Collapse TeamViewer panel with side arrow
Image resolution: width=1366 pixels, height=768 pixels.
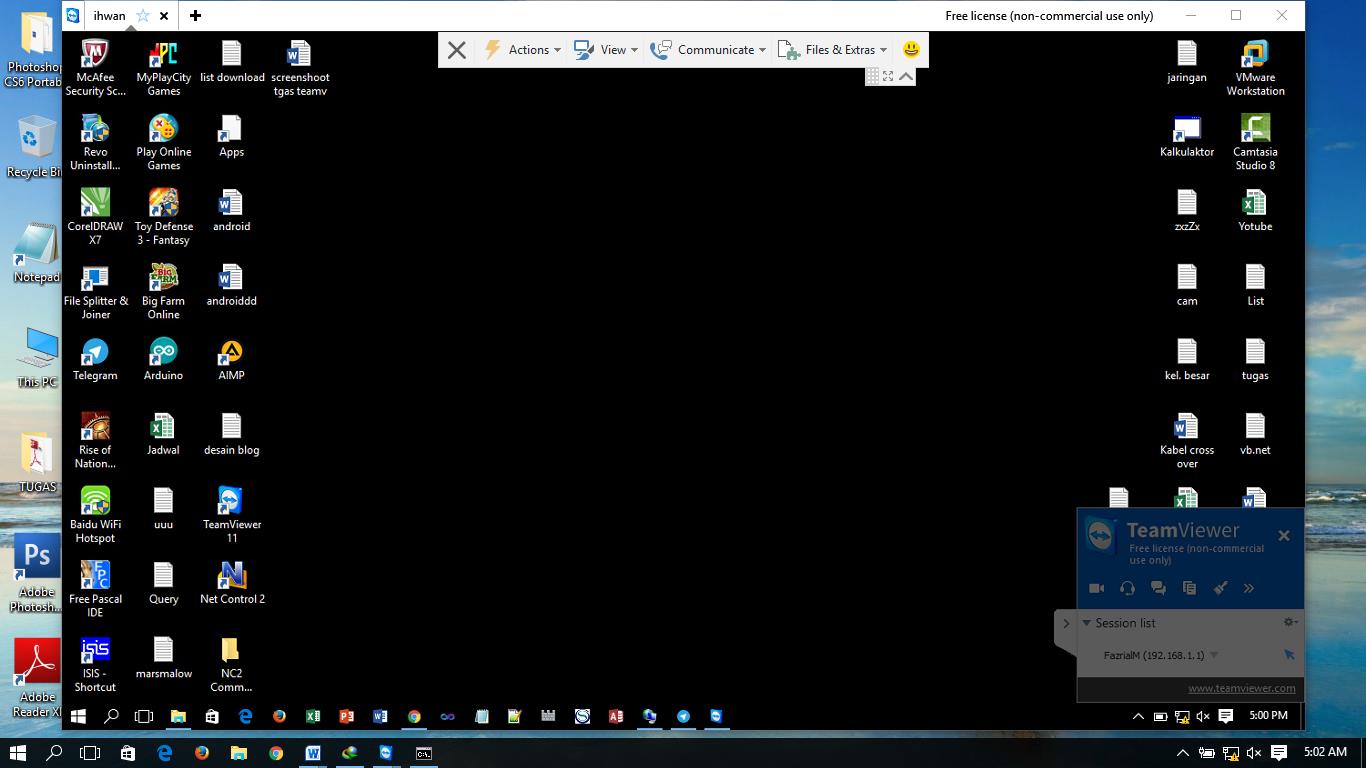[x=1066, y=623]
